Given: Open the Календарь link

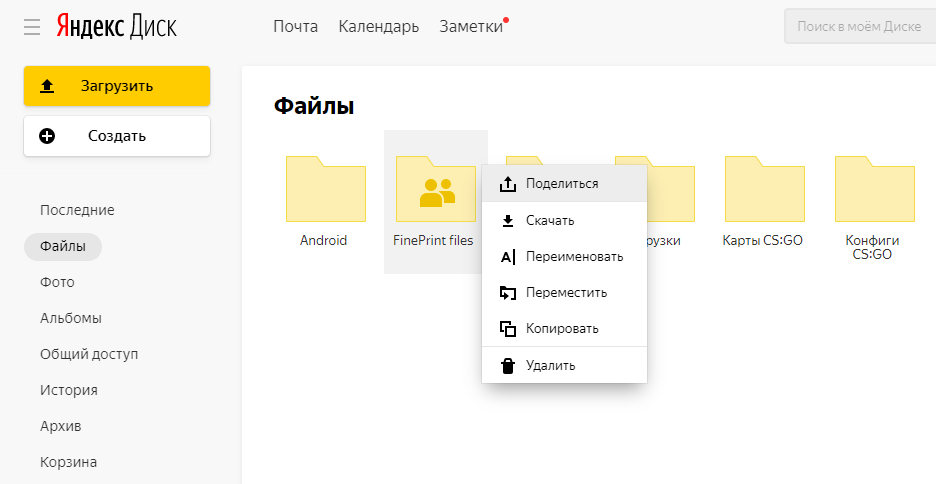Looking at the screenshot, I should (x=378, y=27).
